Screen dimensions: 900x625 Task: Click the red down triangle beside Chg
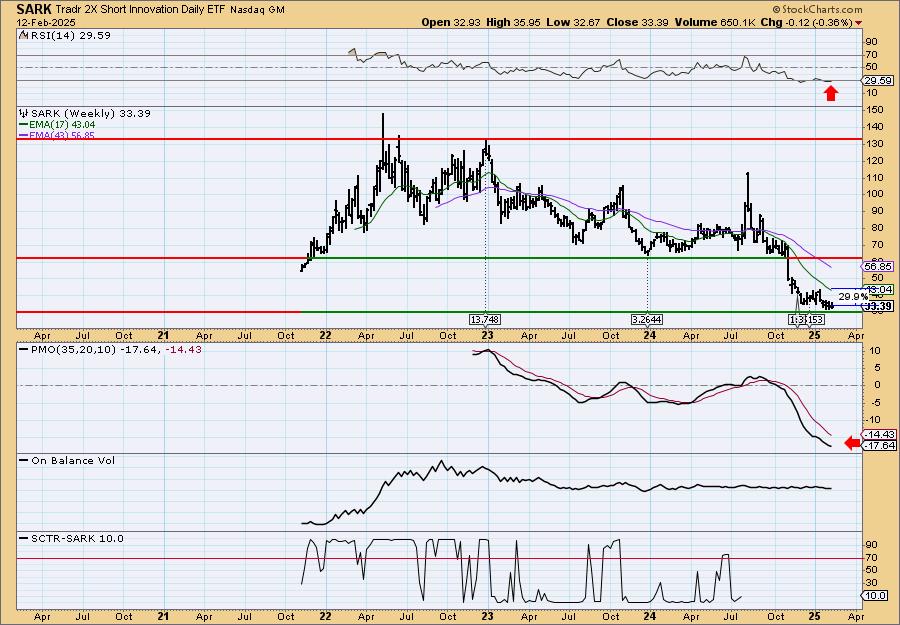coord(858,23)
